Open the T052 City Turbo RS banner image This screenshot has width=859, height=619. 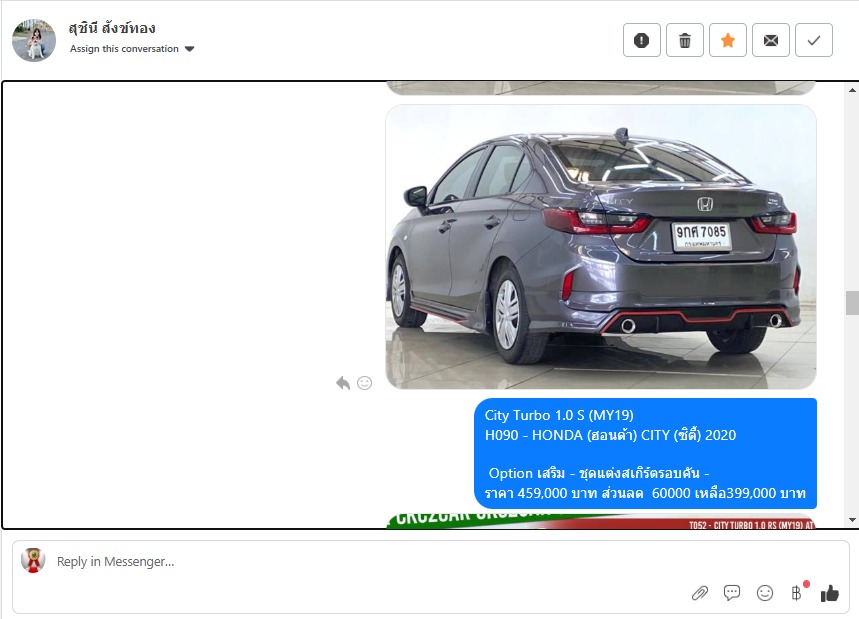(x=601, y=521)
